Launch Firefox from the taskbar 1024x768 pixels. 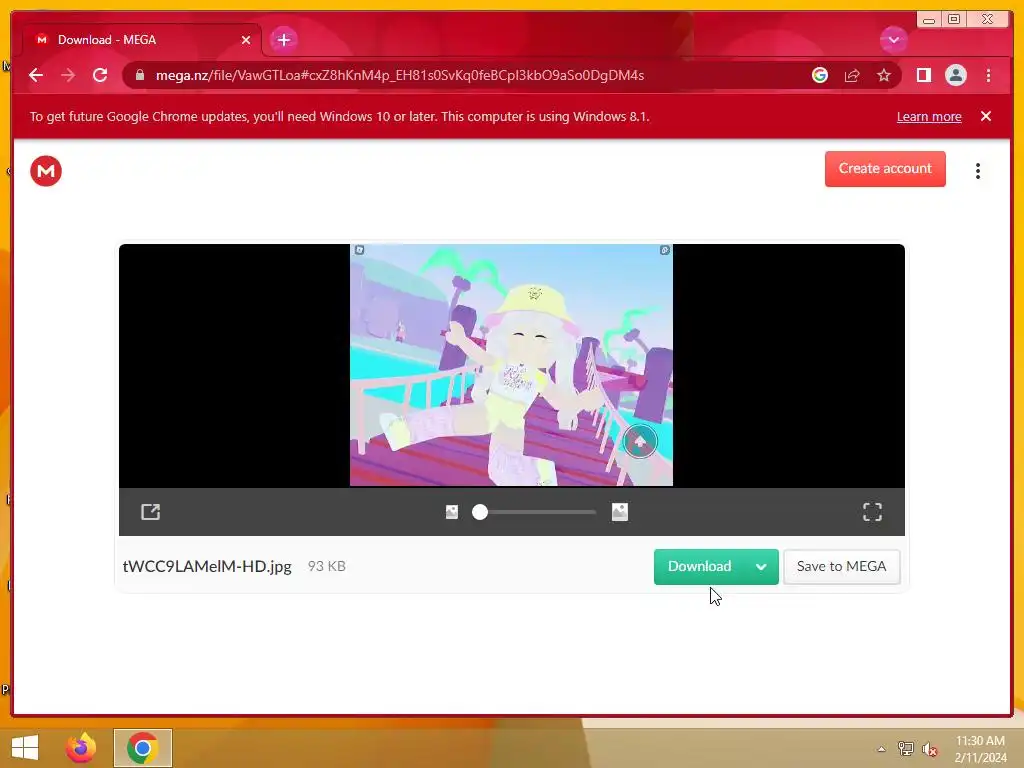[x=81, y=748]
